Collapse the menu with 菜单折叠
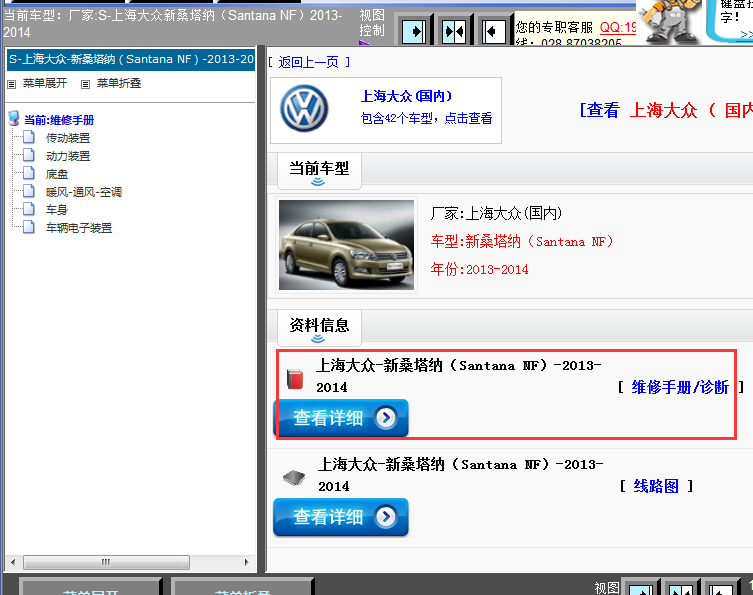The height and width of the screenshot is (595, 753). 119,83
